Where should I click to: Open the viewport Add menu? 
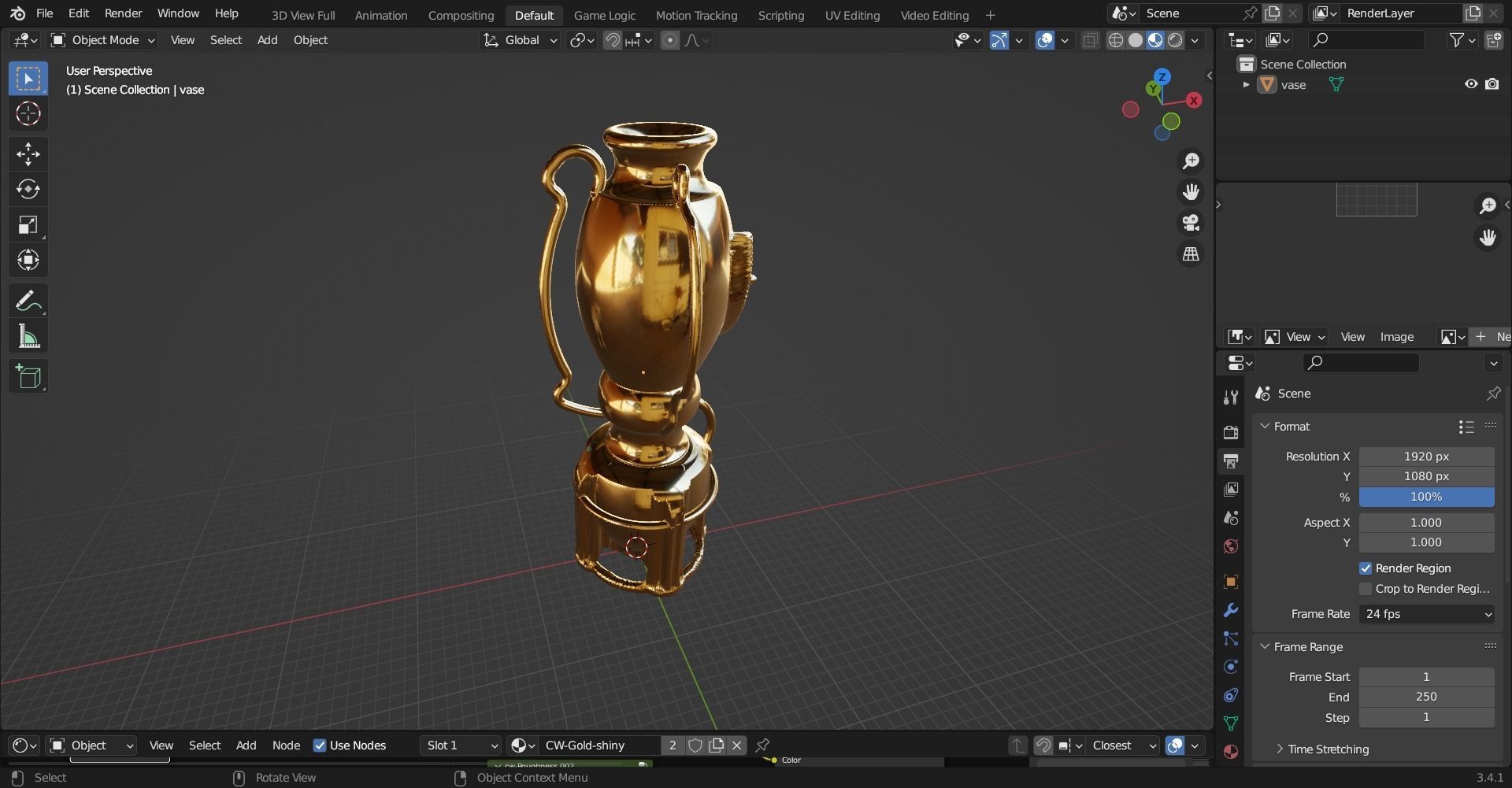point(267,40)
